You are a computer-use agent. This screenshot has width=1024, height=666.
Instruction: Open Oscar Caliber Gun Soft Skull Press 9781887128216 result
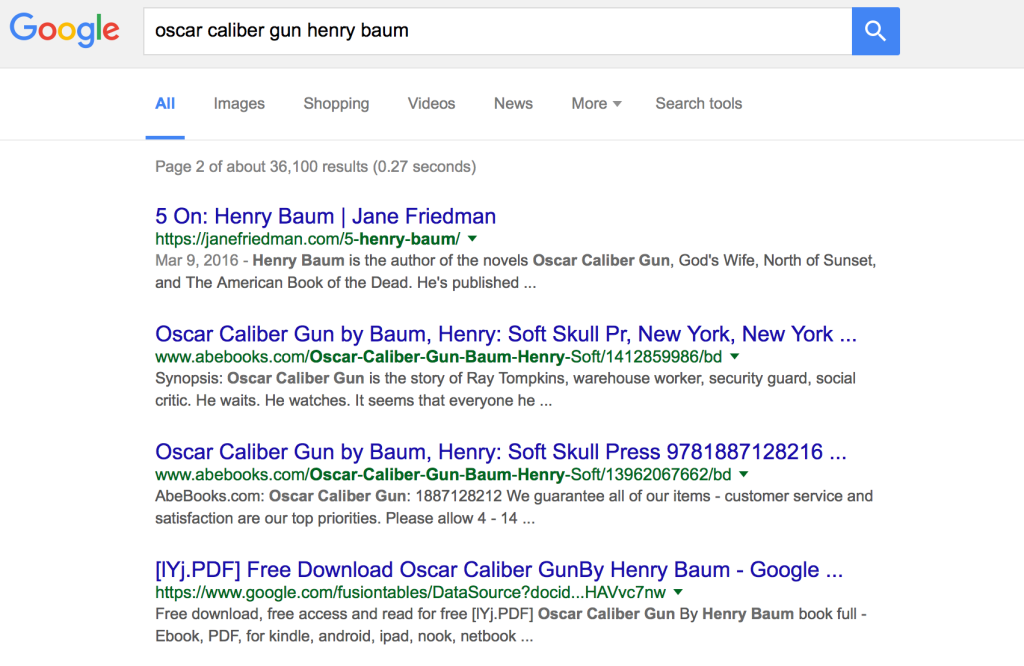coord(500,451)
